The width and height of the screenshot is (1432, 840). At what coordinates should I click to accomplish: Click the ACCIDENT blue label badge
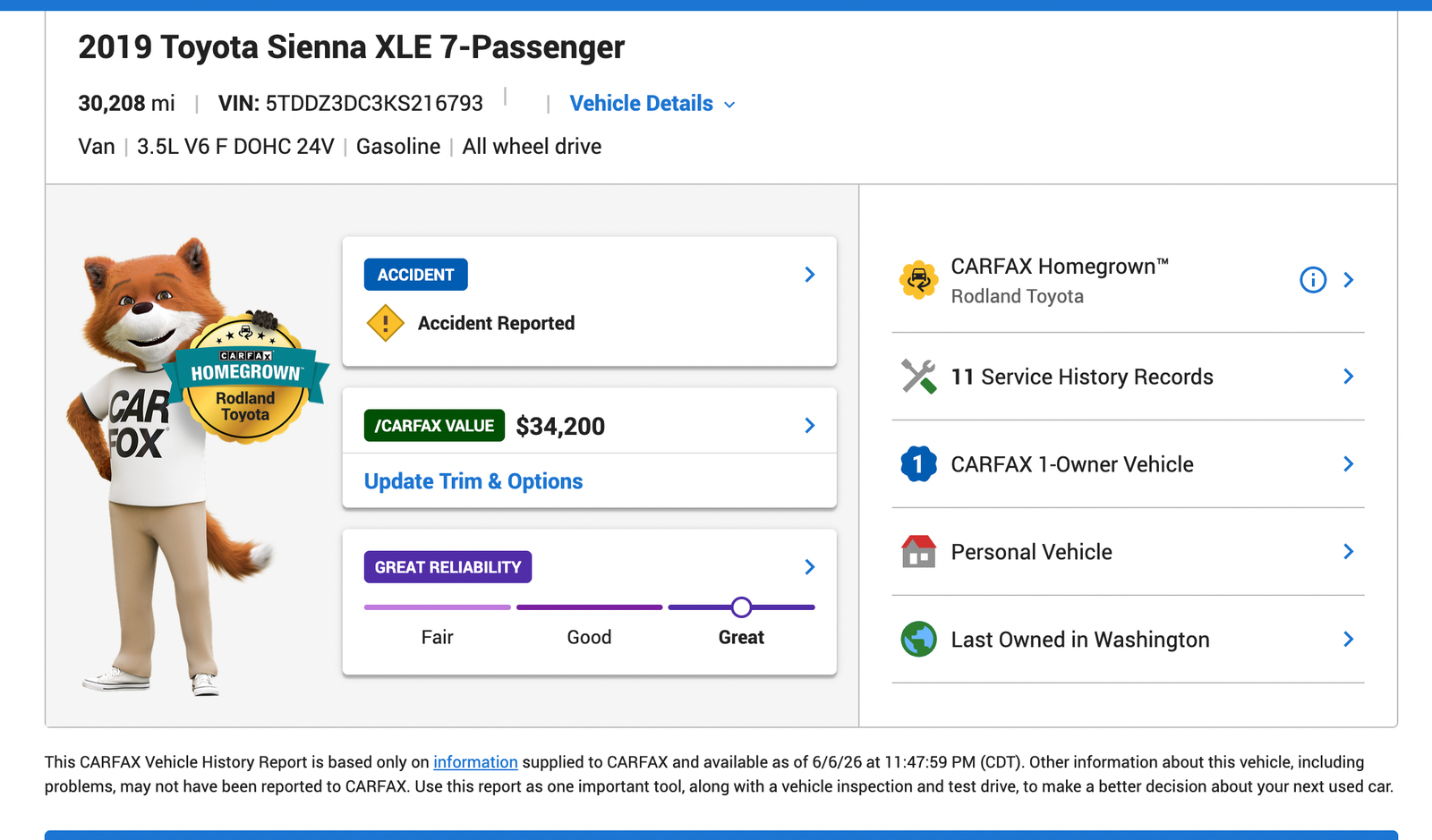(415, 275)
